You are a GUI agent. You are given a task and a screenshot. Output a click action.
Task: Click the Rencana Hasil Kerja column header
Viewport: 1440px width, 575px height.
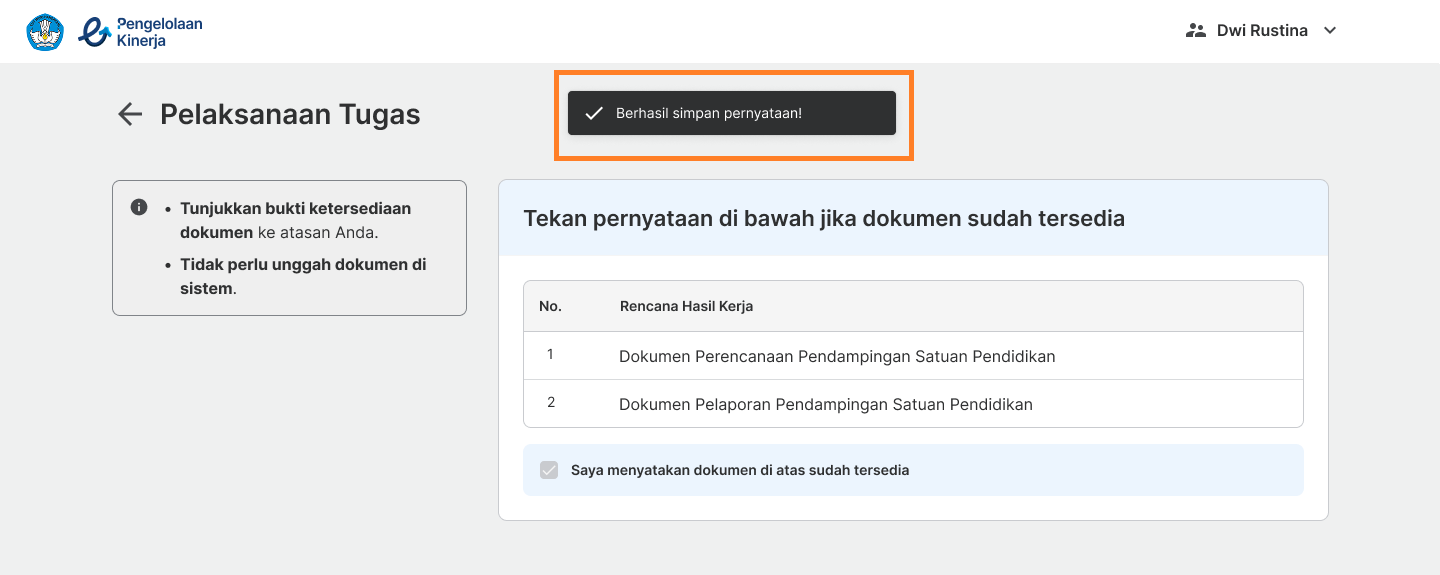click(686, 306)
